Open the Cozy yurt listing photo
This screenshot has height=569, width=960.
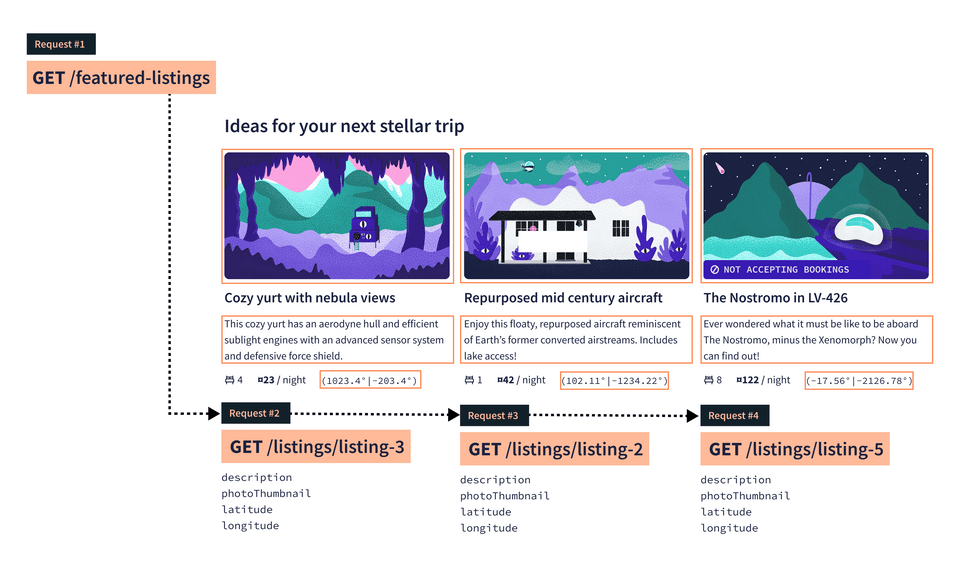(338, 216)
